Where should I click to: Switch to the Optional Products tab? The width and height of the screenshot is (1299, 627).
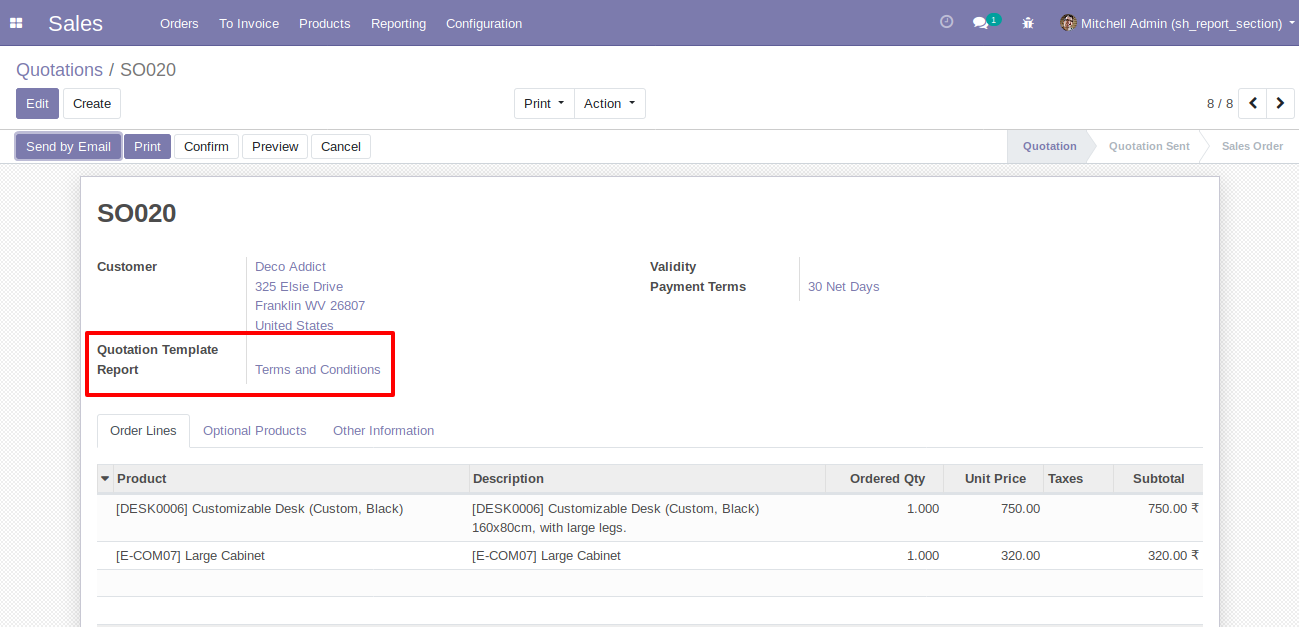click(x=255, y=431)
